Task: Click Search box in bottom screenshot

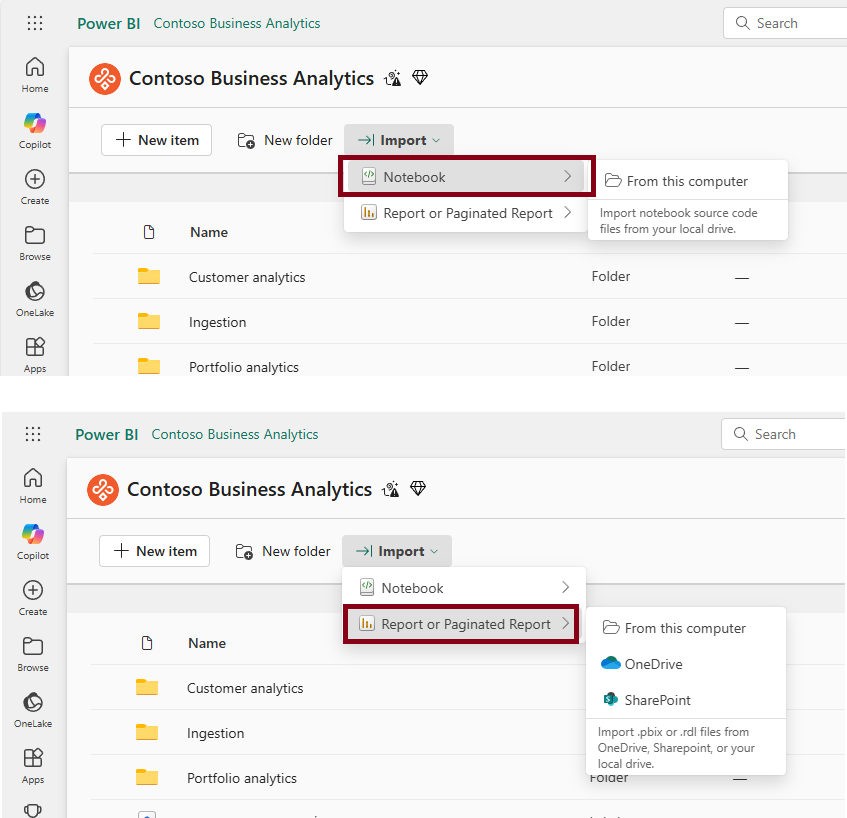Action: point(783,434)
